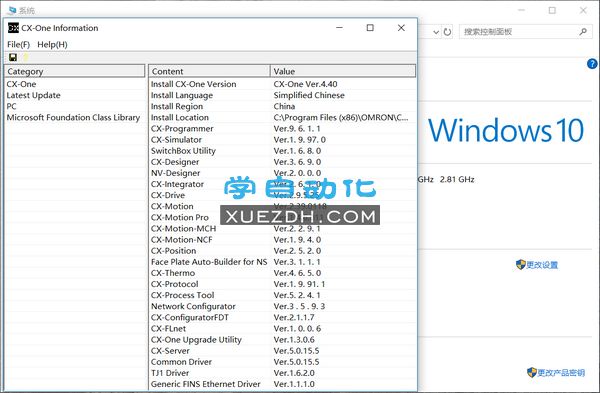This screenshot has width=600, height=393.
Task: Click the Ver.1. 6. 8. 0 value
Action: (x=297, y=151)
